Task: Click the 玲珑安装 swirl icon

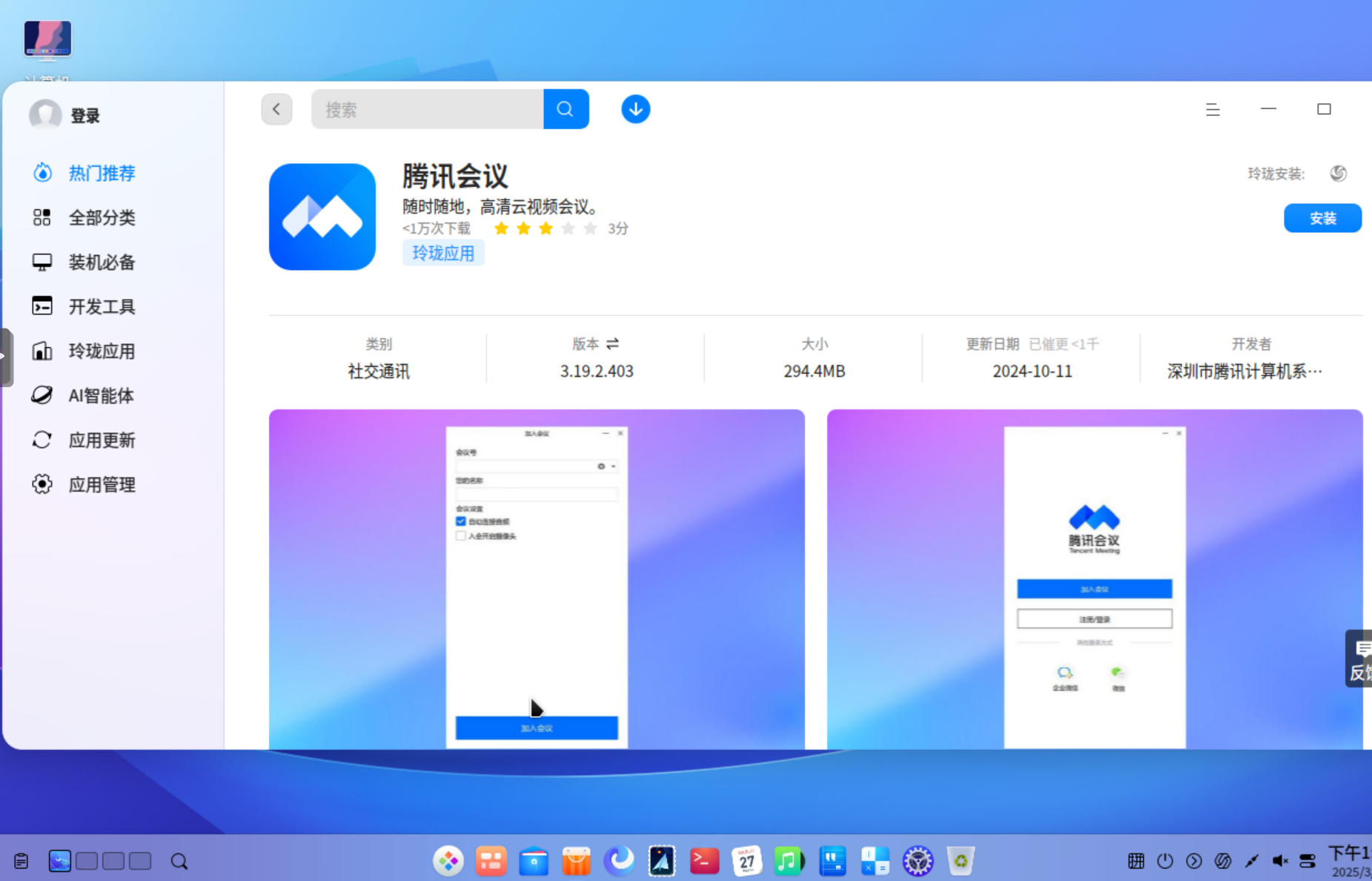Action: pos(1338,174)
